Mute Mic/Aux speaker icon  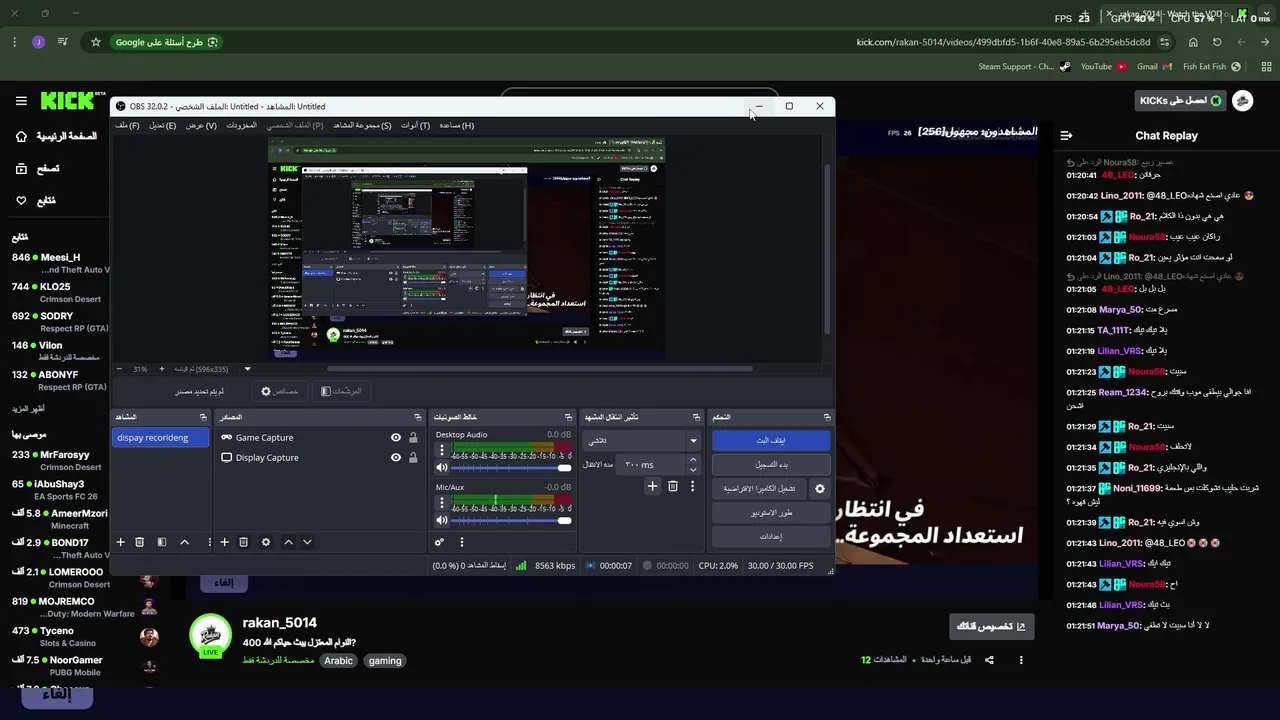pyautogui.click(x=442, y=520)
